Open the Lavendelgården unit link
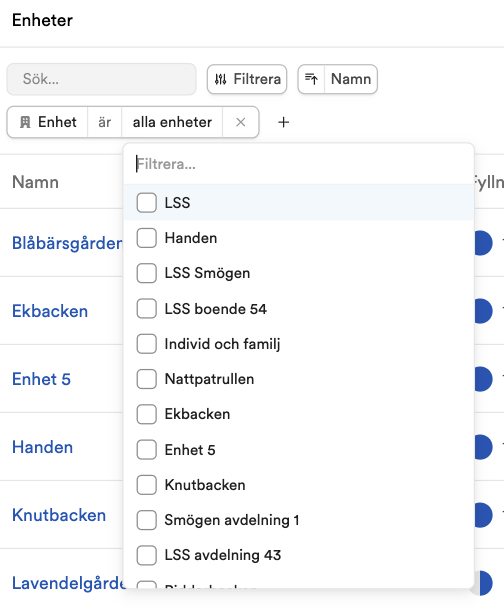Viewport: 504px width, 614px height. [x=69, y=583]
